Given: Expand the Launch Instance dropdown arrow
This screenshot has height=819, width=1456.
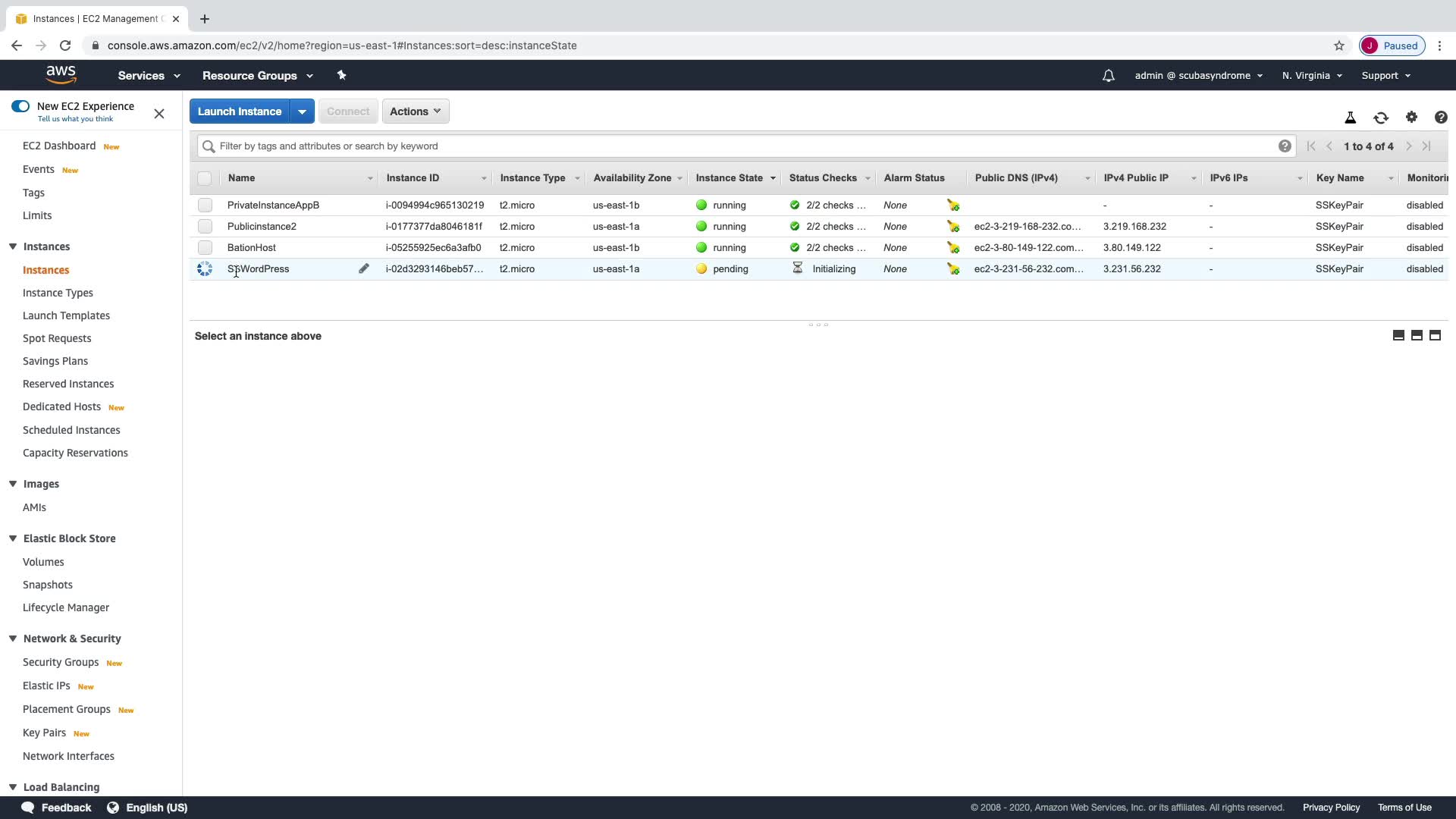Looking at the screenshot, I should point(302,111).
